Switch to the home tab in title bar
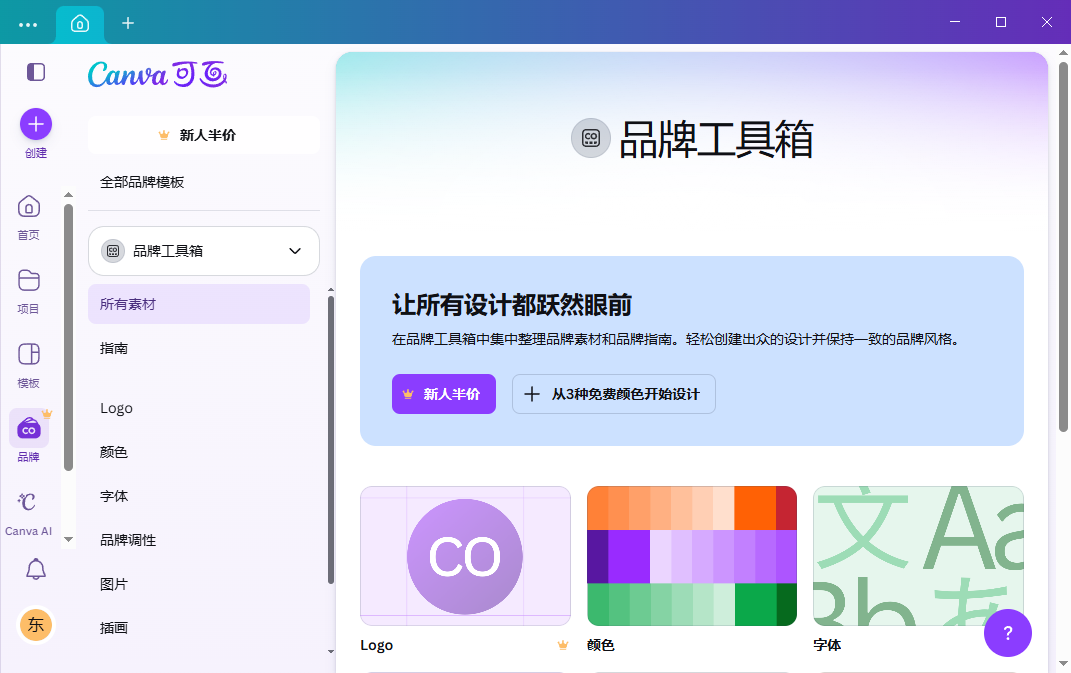 tap(80, 23)
